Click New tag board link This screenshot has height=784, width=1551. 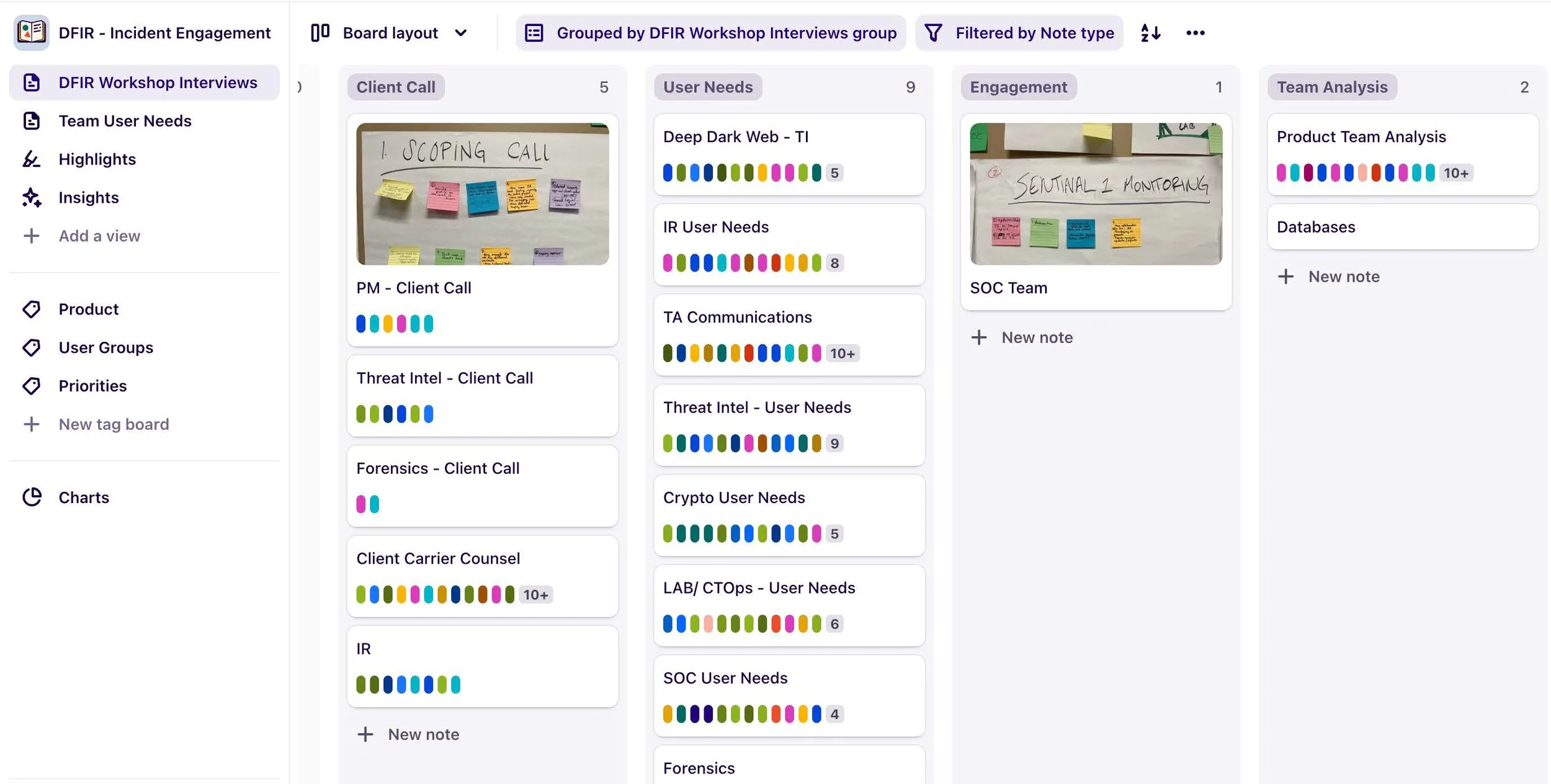(x=114, y=424)
